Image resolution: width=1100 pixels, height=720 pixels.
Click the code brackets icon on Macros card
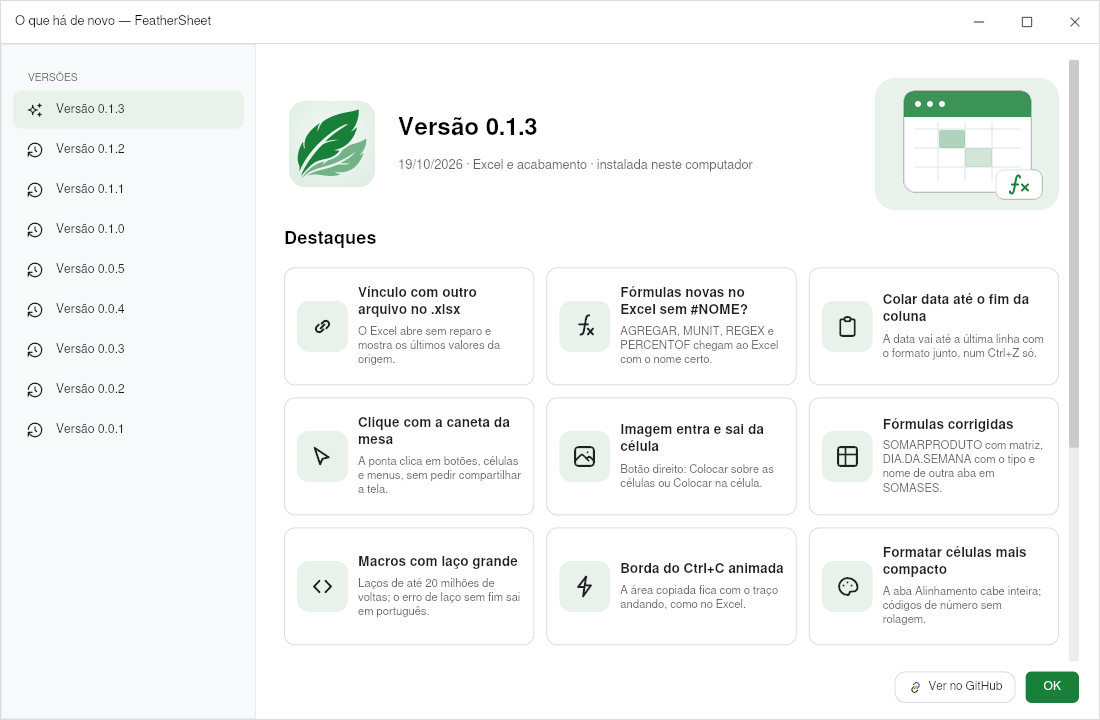coord(323,586)
